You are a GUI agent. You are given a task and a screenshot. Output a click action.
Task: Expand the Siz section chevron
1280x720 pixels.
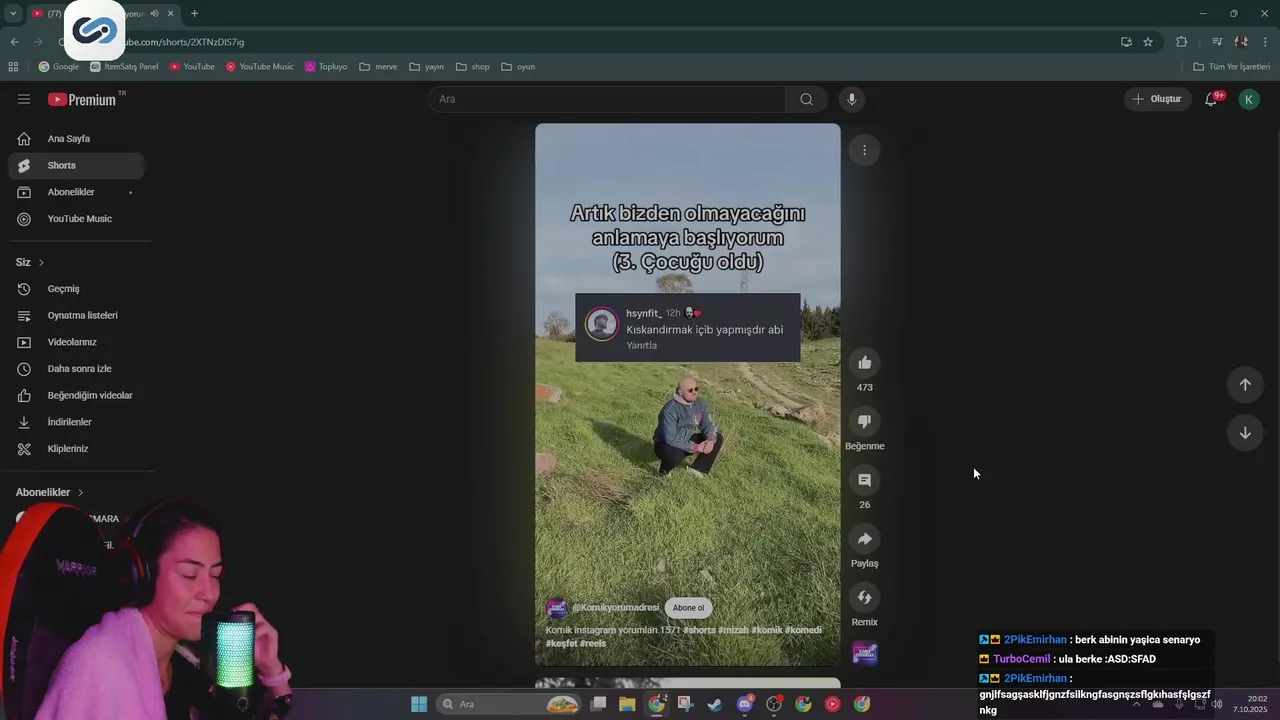tap(41, 262)
